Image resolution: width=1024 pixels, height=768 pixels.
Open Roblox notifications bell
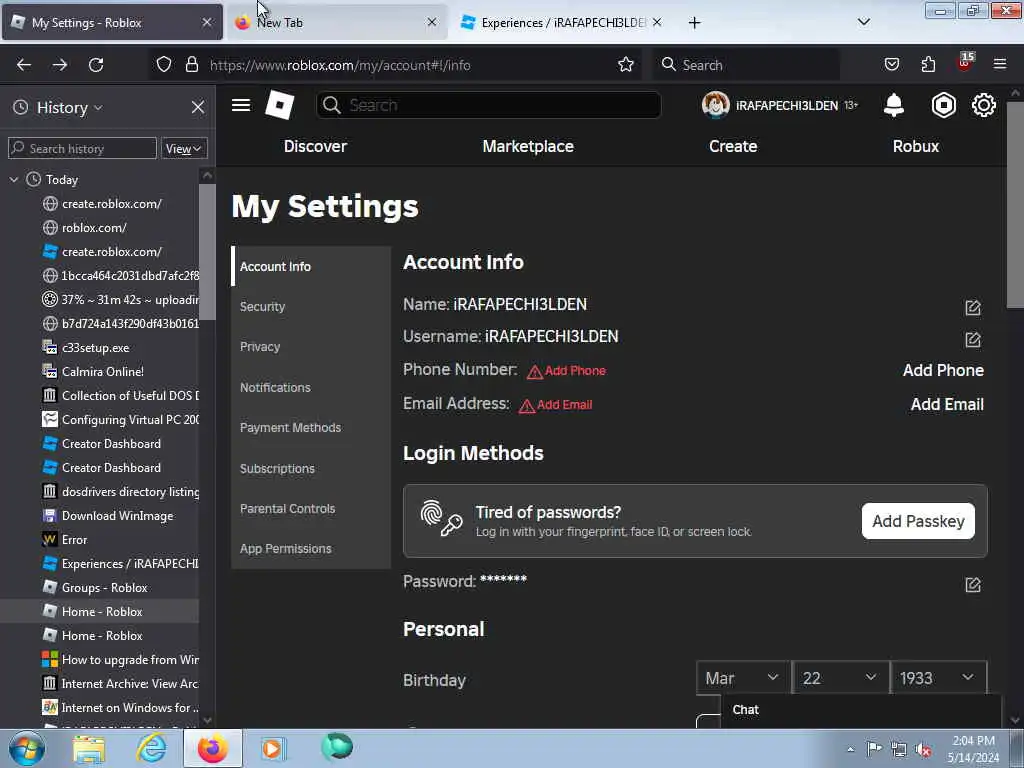tap(893, 105)
